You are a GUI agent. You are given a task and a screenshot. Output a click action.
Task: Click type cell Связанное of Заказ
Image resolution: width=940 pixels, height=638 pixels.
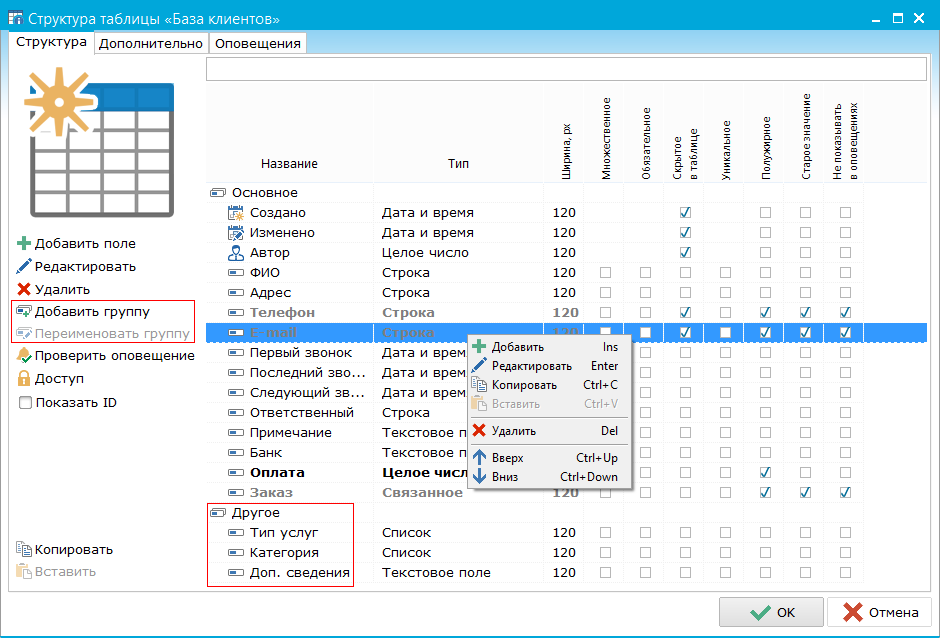tap(423, 493)
